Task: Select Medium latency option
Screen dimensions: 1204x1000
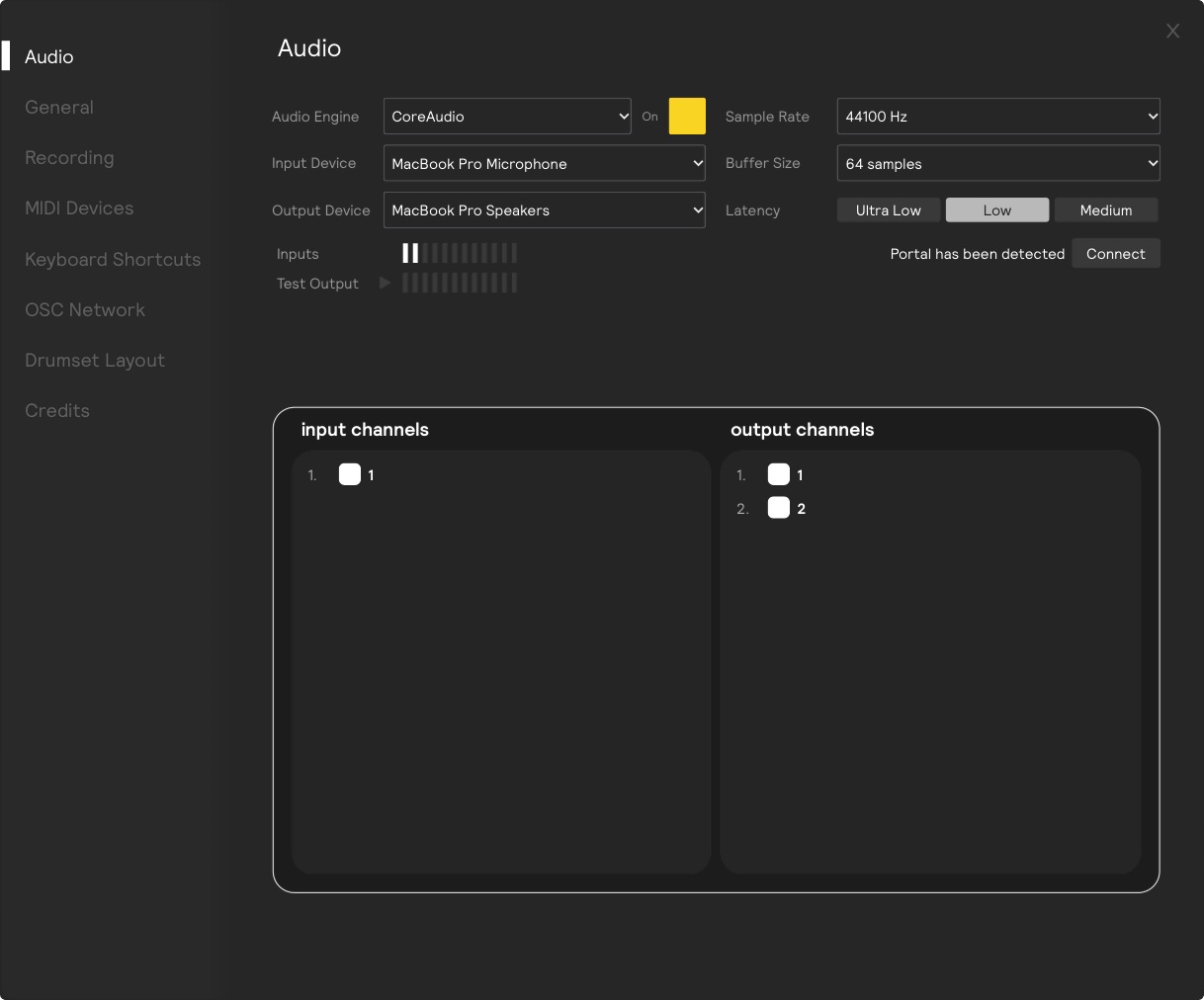Action: tap(1106, 210)
